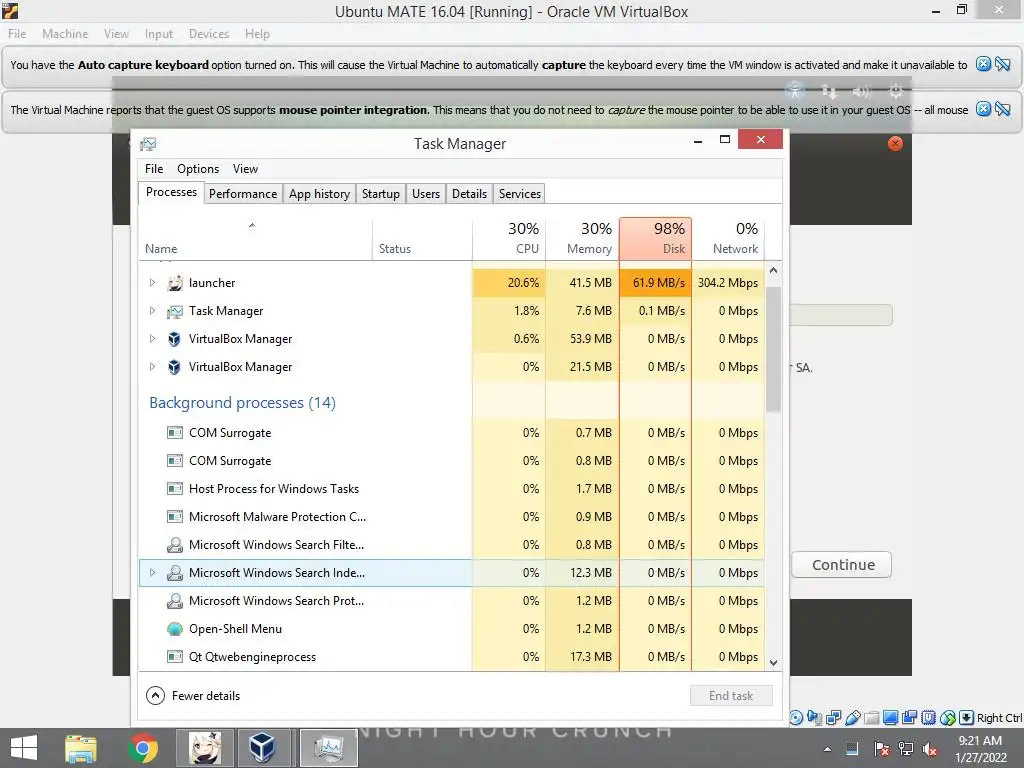Click the network adapters status icon in VirtualBox

833,718
